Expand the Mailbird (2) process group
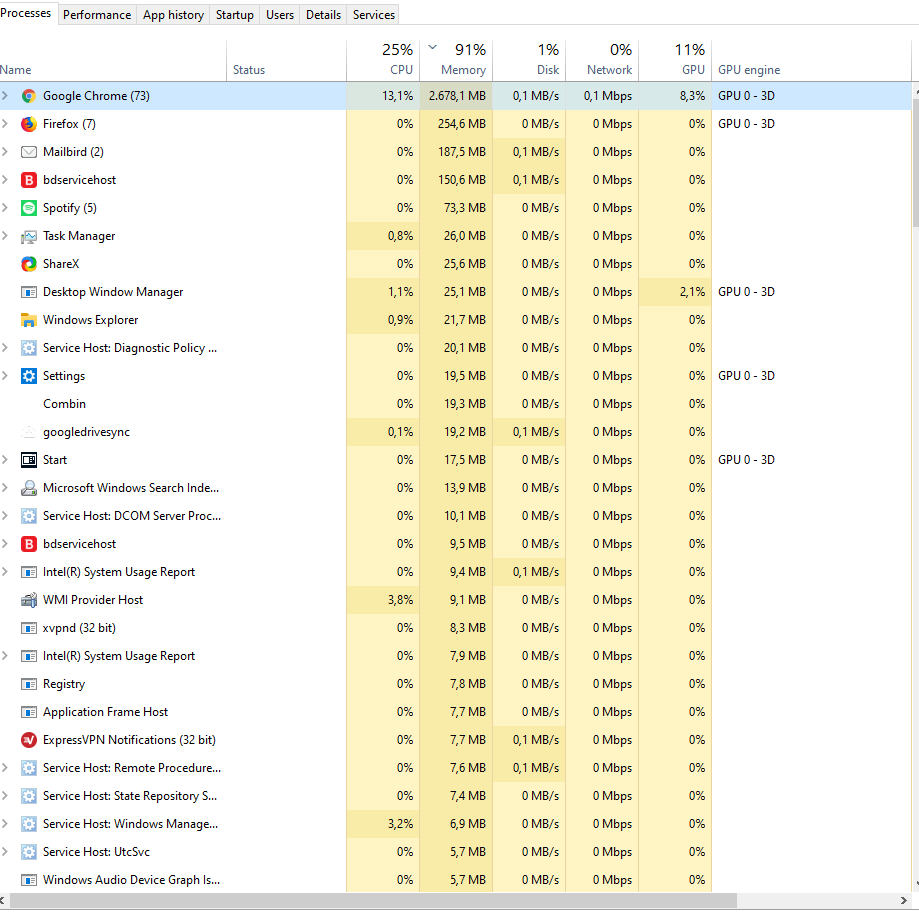 coord(5,152)
